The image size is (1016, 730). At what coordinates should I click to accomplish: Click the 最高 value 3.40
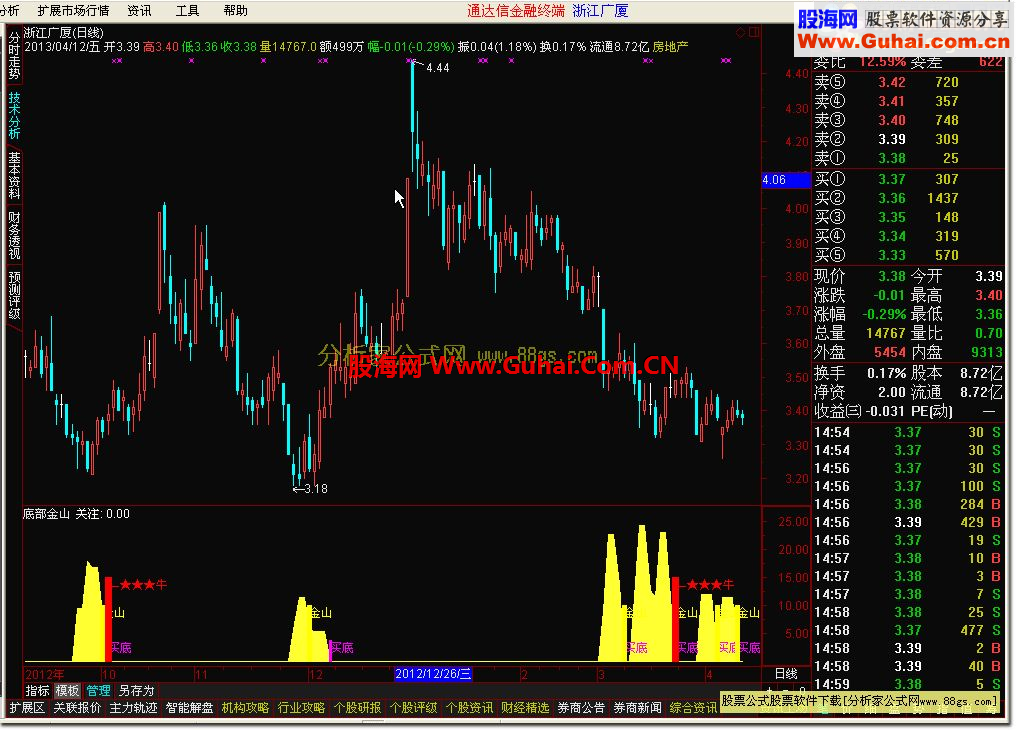click(x=989, y=296)
